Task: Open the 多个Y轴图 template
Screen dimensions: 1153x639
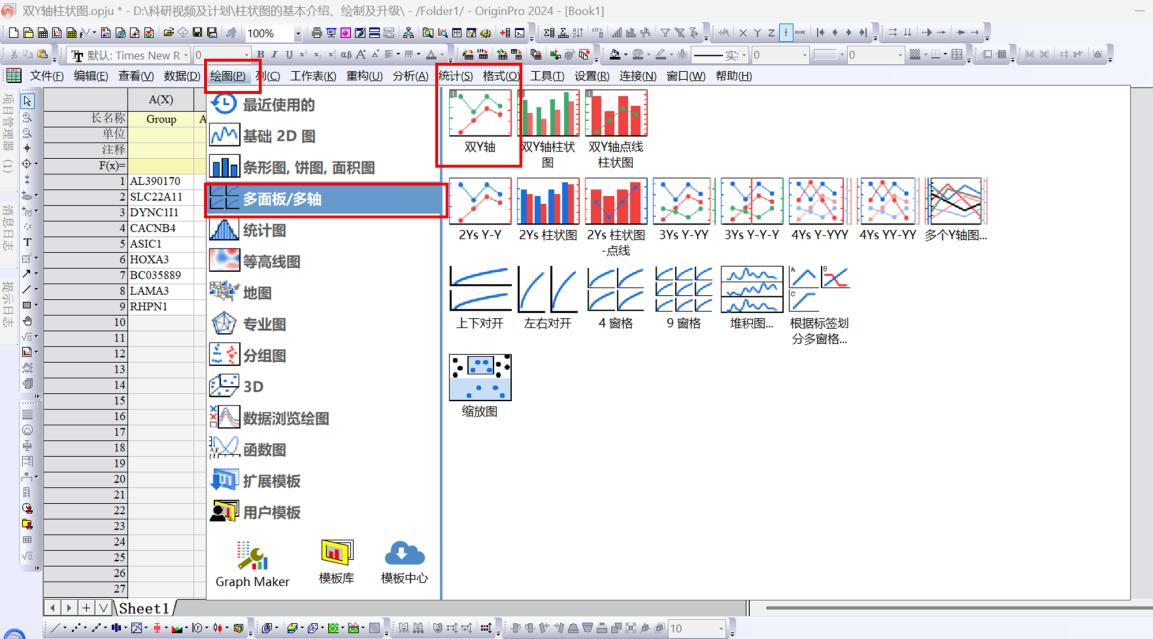Action: point(955,210)
